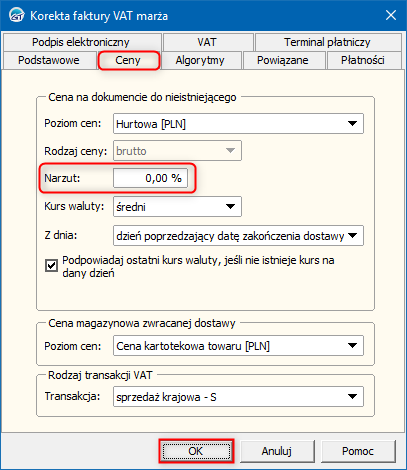This screenshot has width=407, height=470.
Task: Select the Ceny tab
Action: 128,60
